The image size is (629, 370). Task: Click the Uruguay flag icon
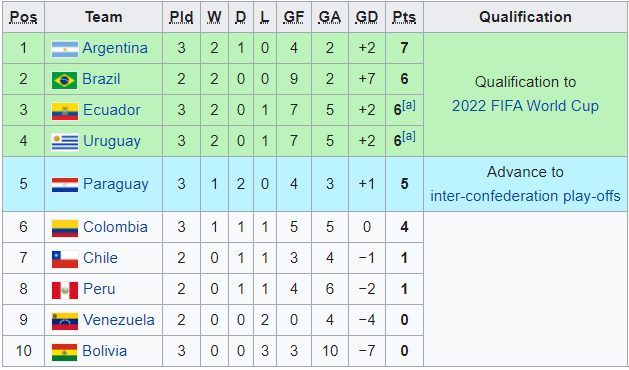[65, 142]
